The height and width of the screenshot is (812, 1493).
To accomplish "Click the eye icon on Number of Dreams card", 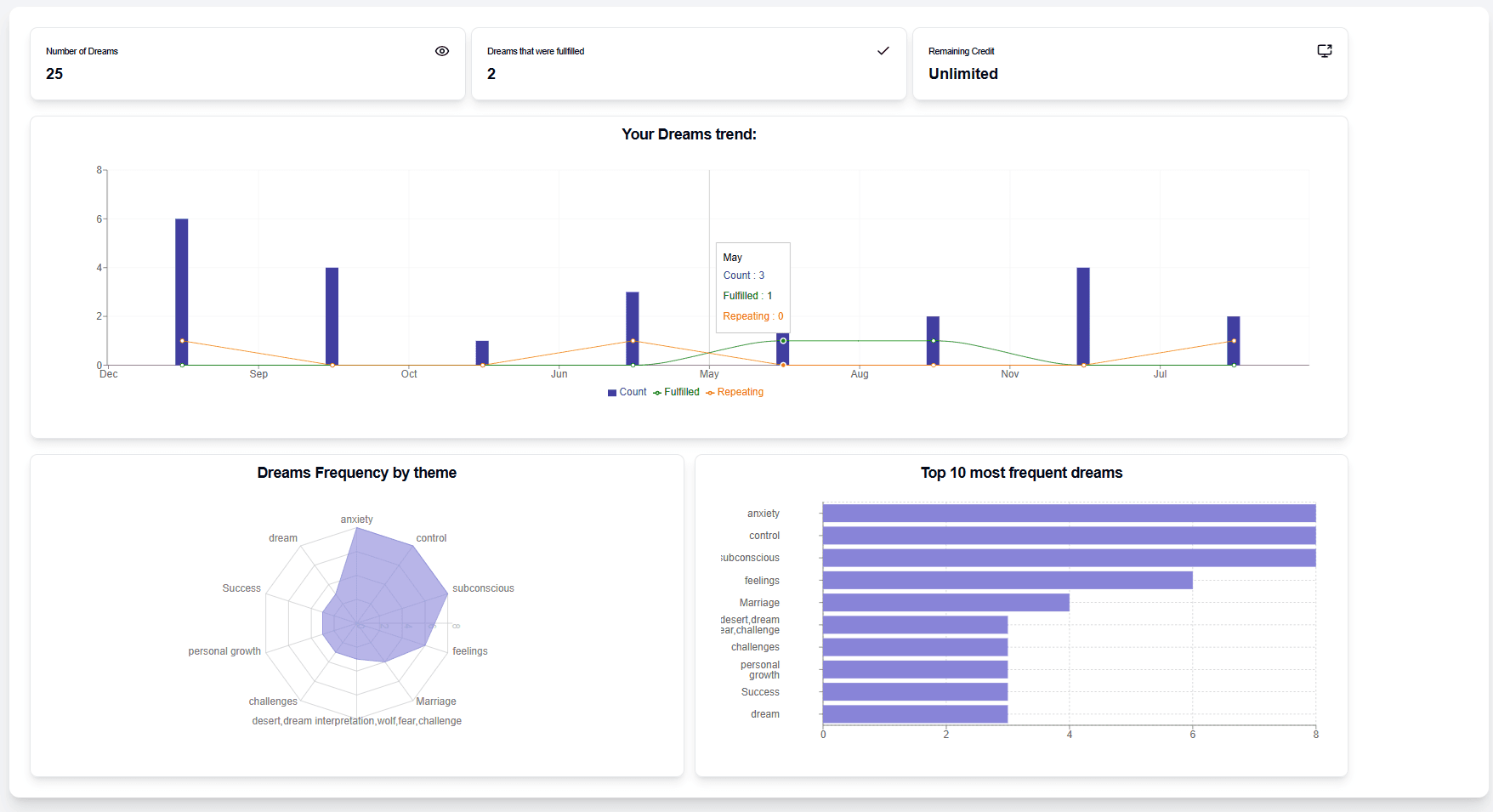I will (x=442, y=51).
